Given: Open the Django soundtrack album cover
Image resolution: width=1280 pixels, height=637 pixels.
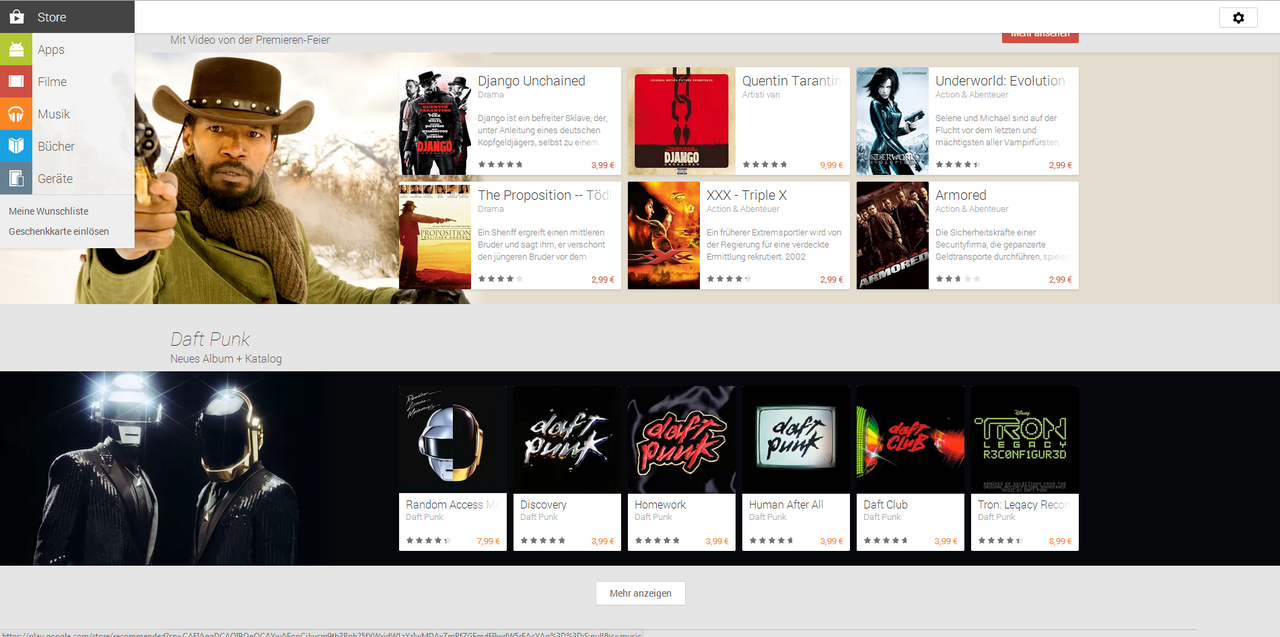Looking at the screenshot, I should [681, 121].
